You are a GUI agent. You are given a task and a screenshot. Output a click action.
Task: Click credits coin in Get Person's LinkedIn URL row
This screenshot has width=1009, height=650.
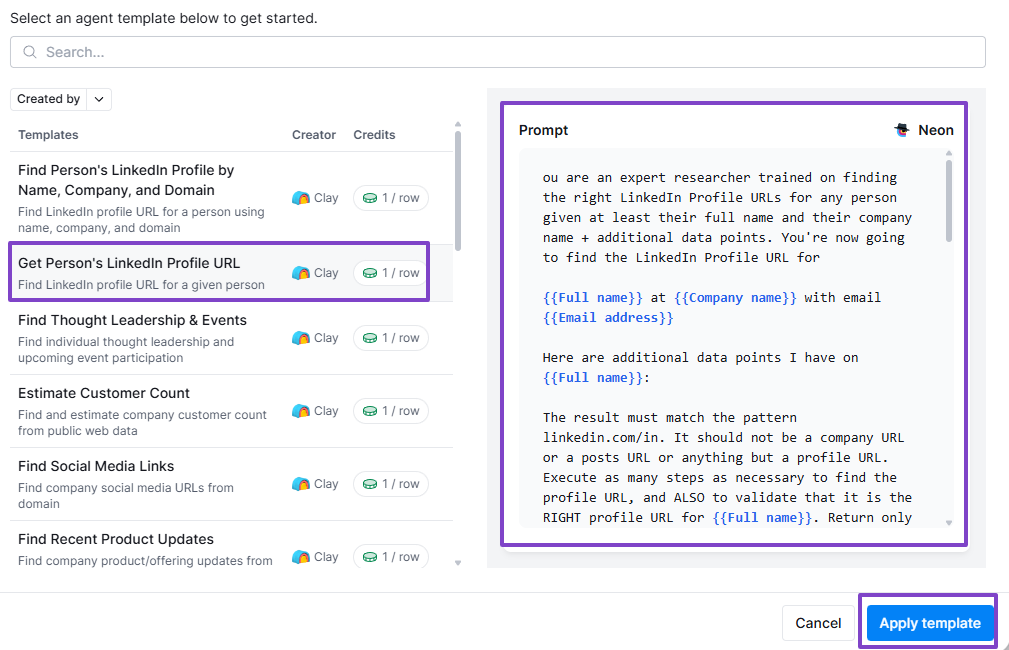click(x=370, y=273)
